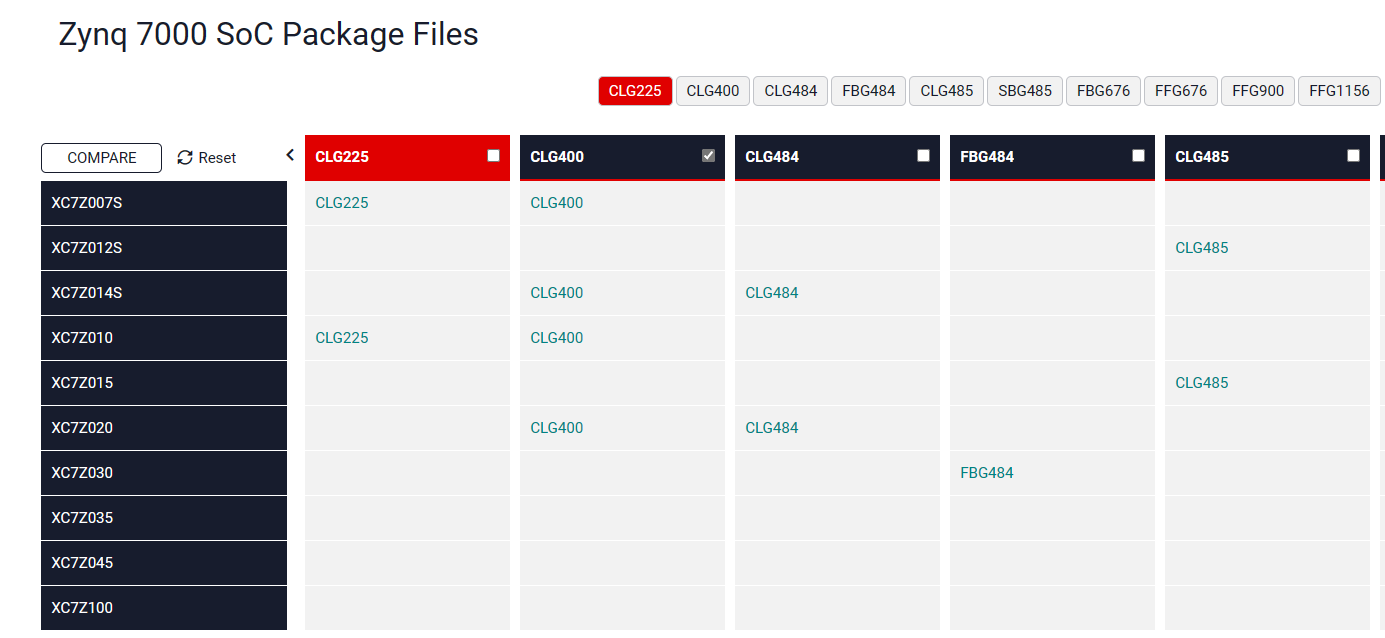Open CLG225 file link for XC7Z007S
Screen dimensions: 1385x638
tap(342, 203)
